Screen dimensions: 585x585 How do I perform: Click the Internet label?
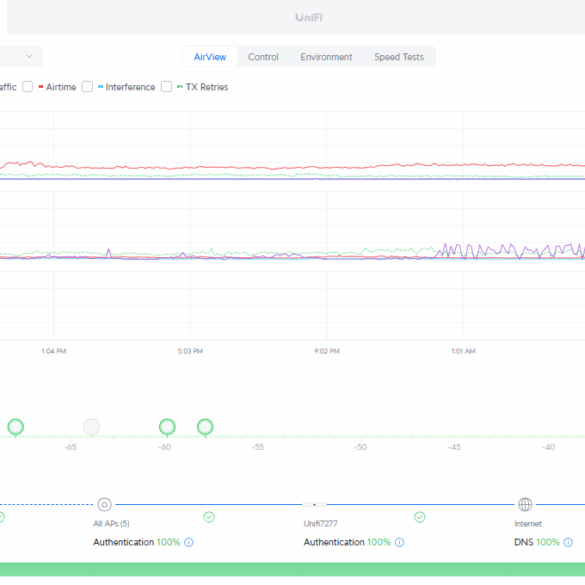tap(528, 523)
